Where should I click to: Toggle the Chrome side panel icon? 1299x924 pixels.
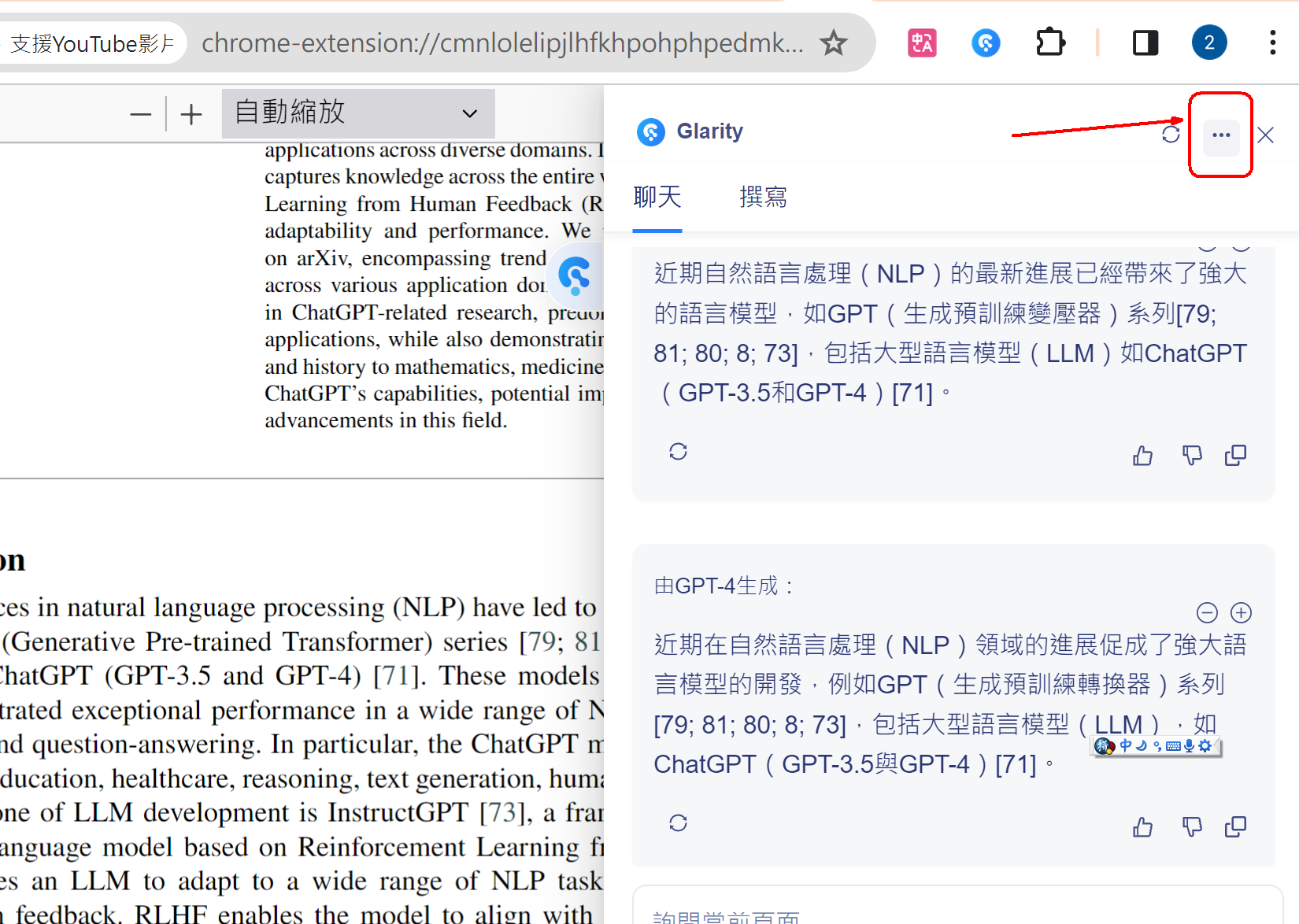coord(1145,43)
